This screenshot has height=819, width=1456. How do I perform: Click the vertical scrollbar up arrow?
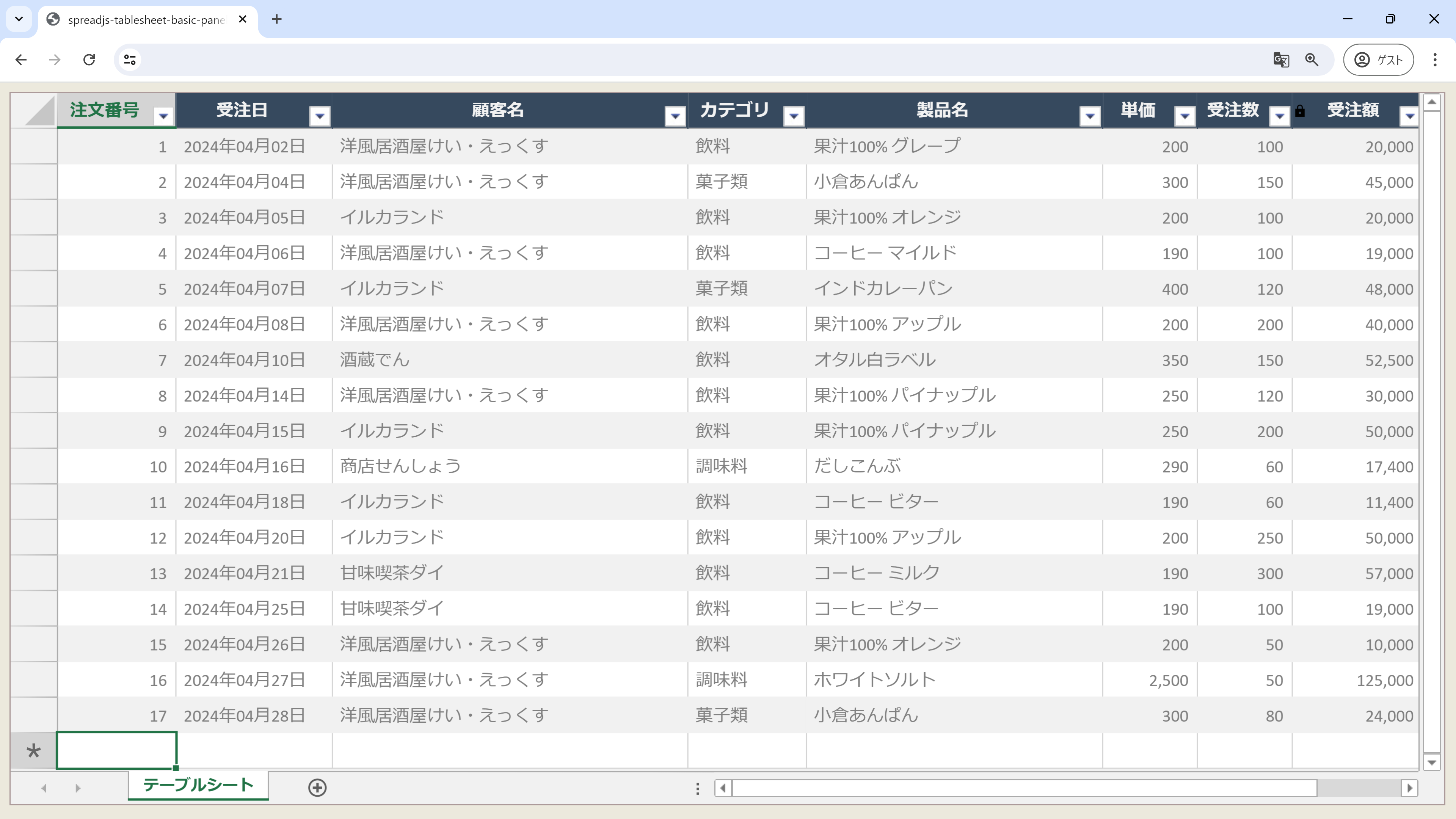[x=1432, y=102]
